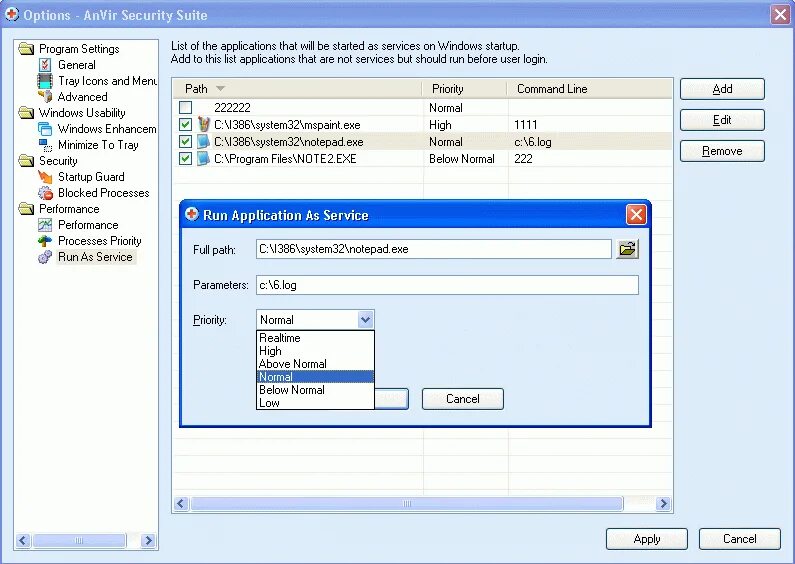The height and width of the screenshot is (564, 795).
Task: Click the tree panel scrollbar right arrow
Action: coord(148,541)
